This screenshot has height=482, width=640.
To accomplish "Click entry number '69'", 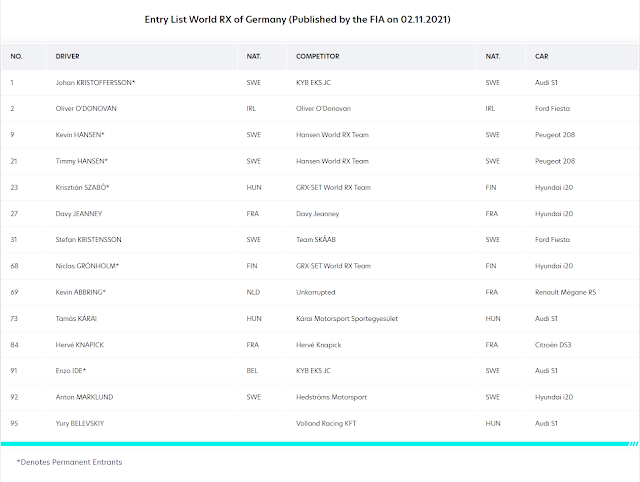I will click(x=14, y=292).
